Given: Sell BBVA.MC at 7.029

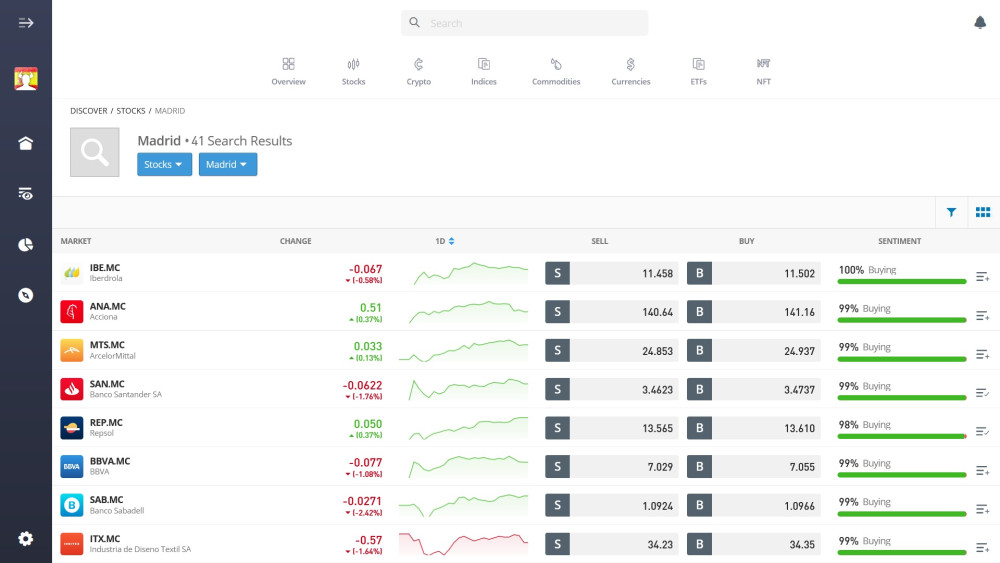Looking at the screenshot, I should [x=612, y=467].
